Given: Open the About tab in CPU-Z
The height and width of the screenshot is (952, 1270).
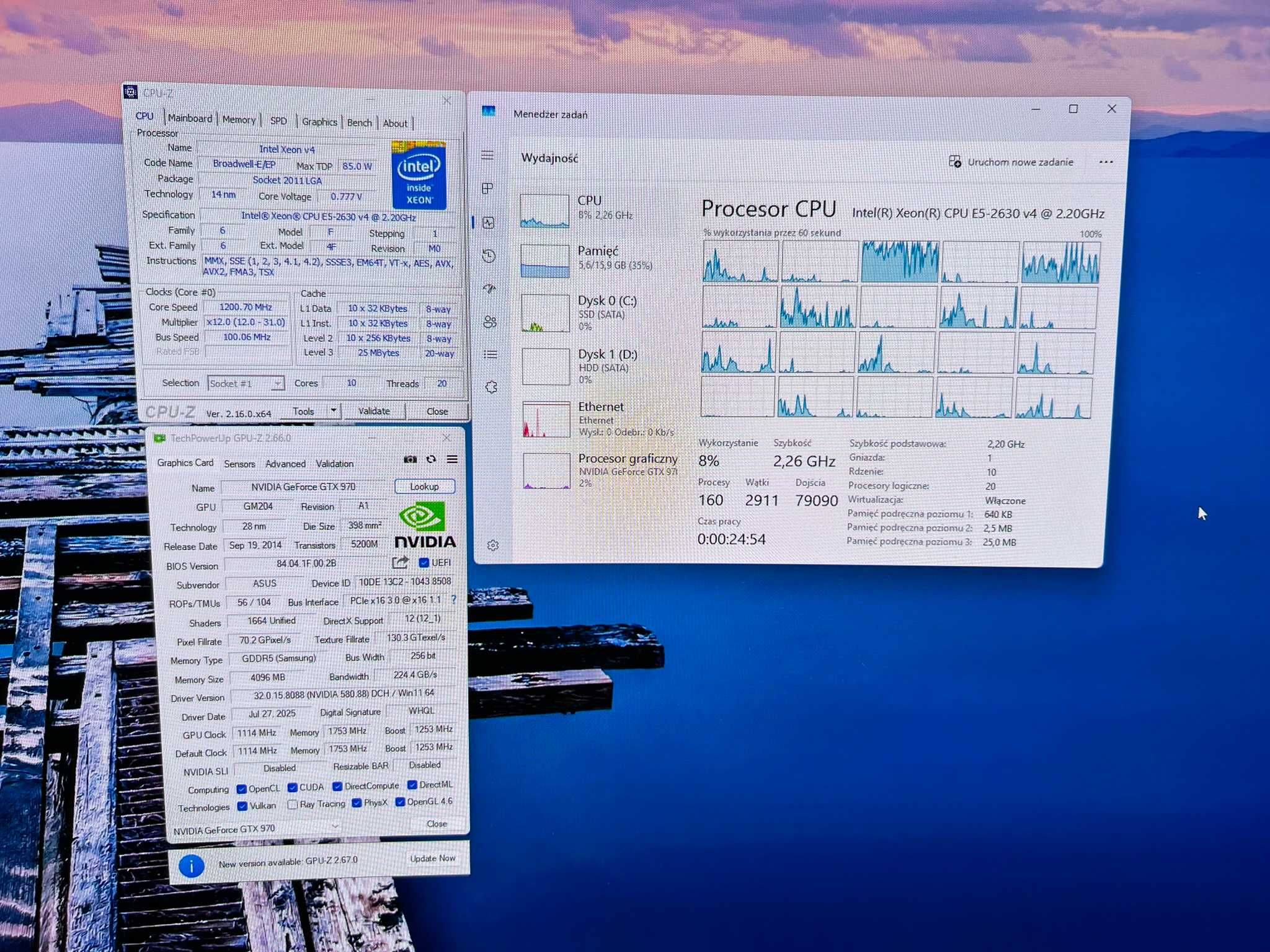Looking at the screenshot, I should click(395, 123).
